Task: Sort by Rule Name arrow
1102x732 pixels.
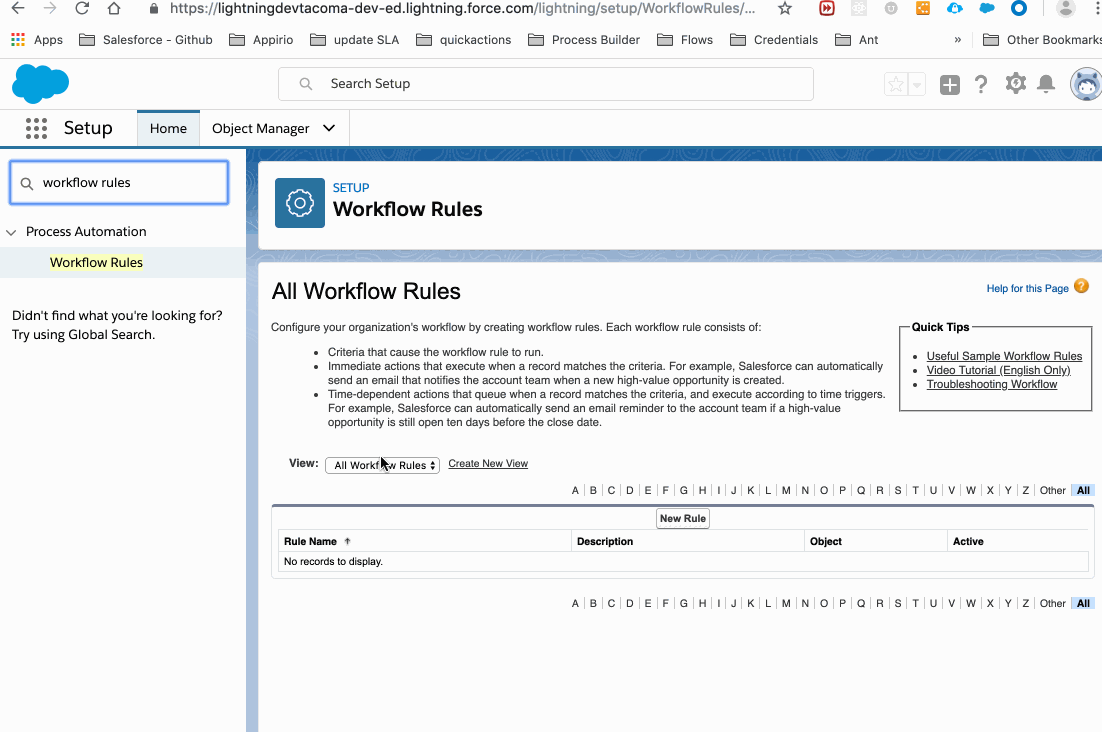Action: click(347, 542)
